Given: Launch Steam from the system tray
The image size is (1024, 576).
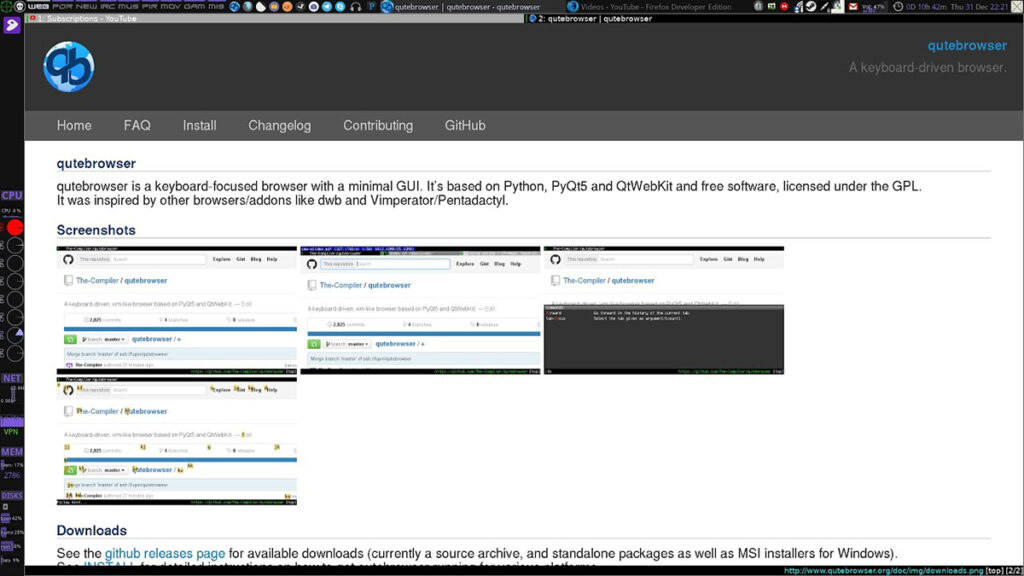Looking at the screenshot, I should (810, 6).
